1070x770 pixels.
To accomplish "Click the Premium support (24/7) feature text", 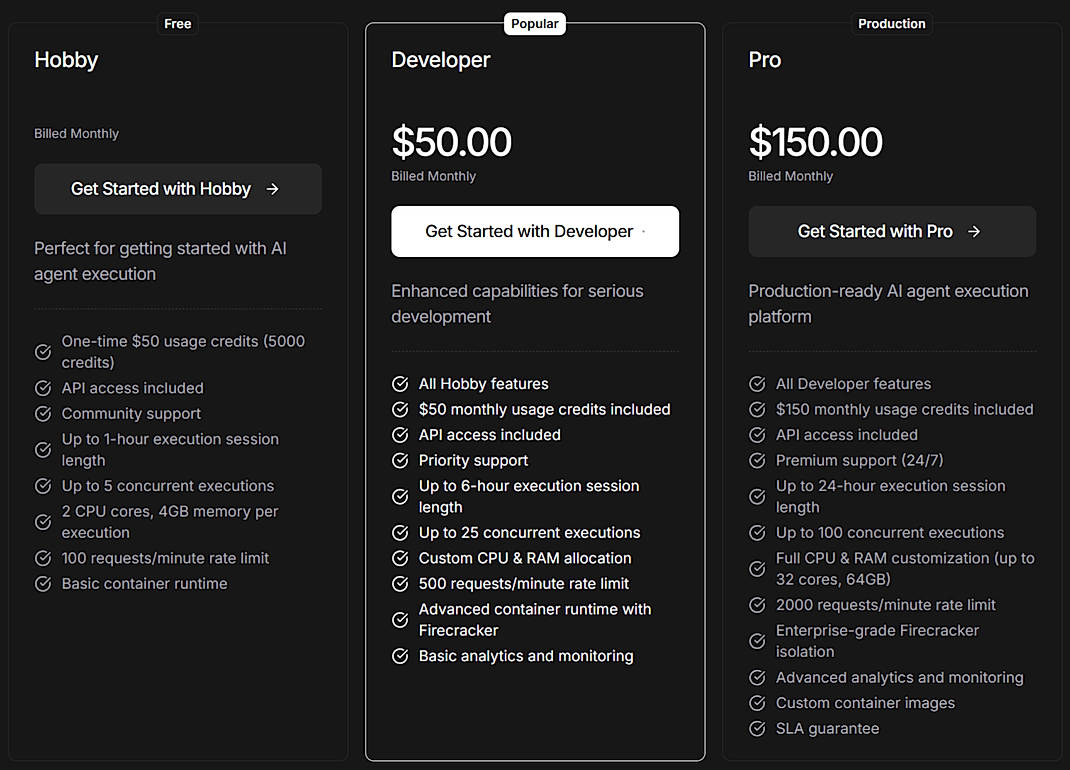I will coord(860,461).
